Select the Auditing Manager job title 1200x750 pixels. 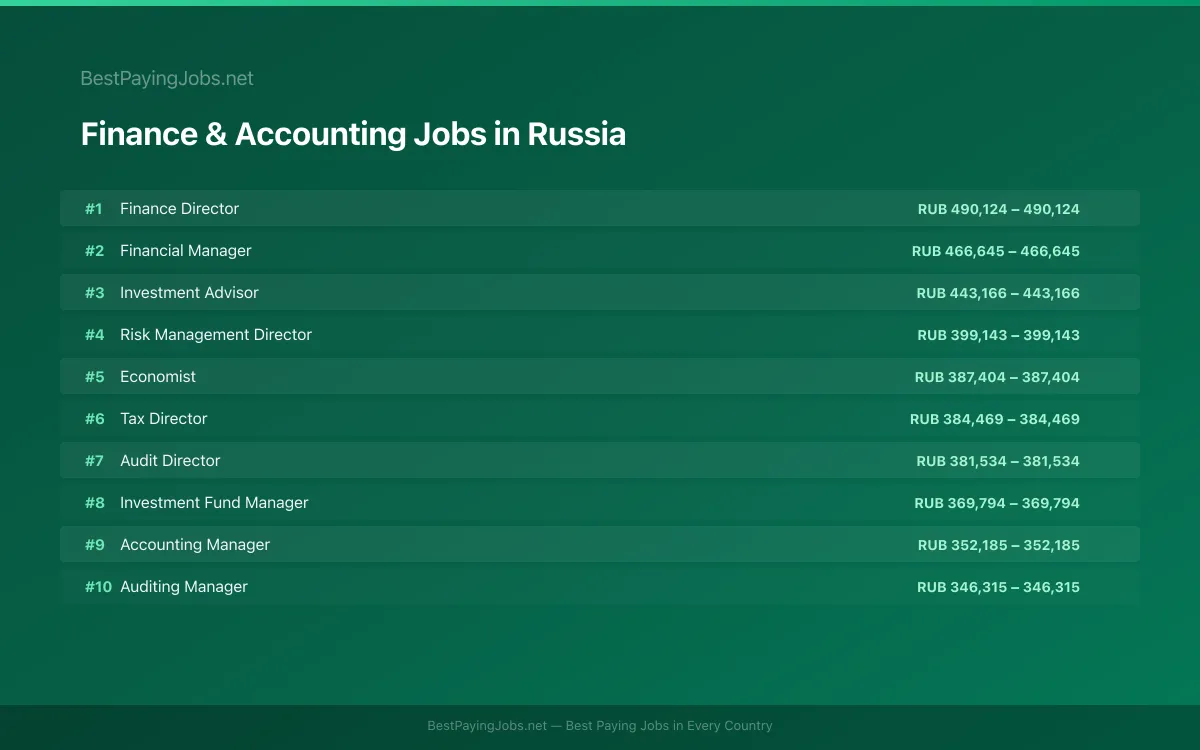[184, 587]
